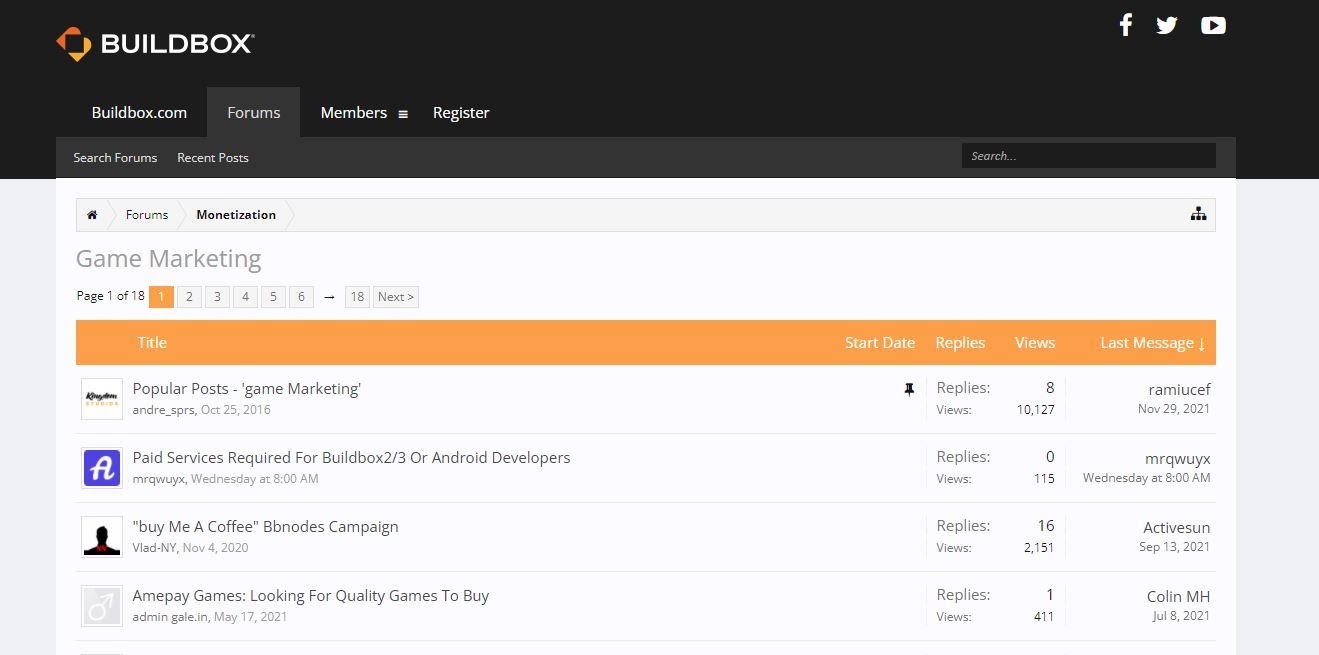Click the 16 replies count
This screenshot has width=1319, height=655.
(1046, 526)
